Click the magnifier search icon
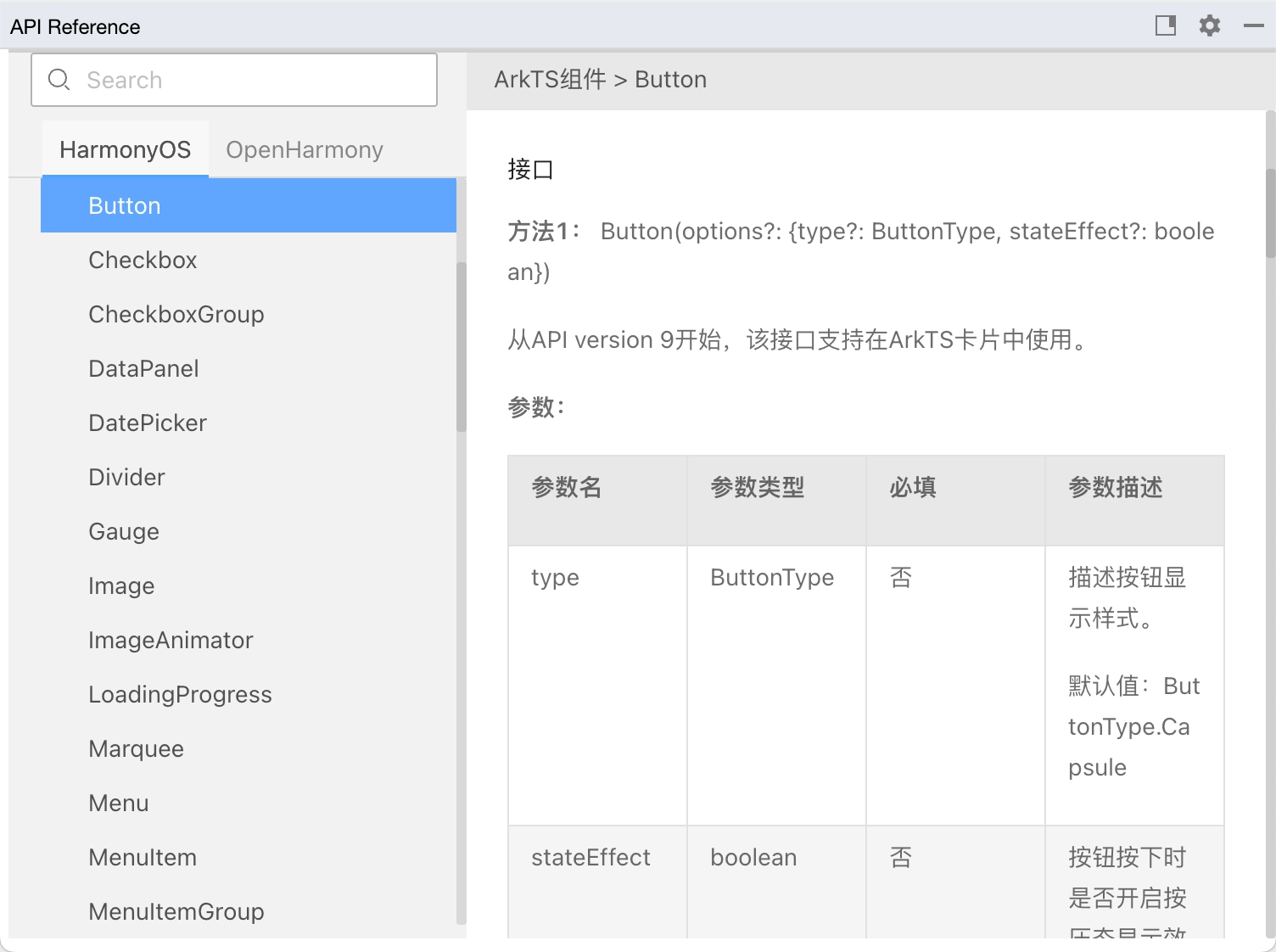This screenshot has width=1276, height=952. click(x=59, y=80)
